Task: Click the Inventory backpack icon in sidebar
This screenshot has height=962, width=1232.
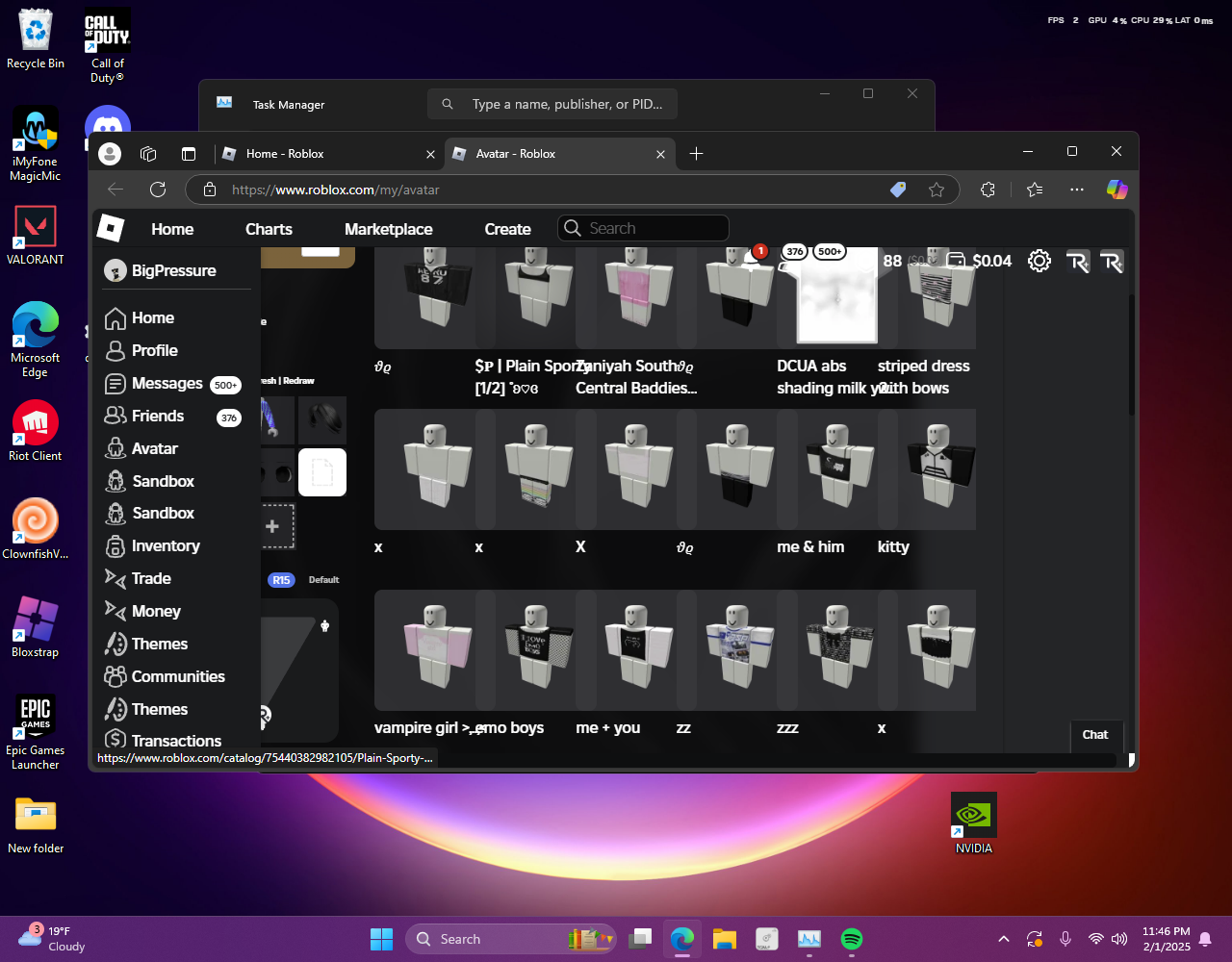Action: [x=115, y=546]
